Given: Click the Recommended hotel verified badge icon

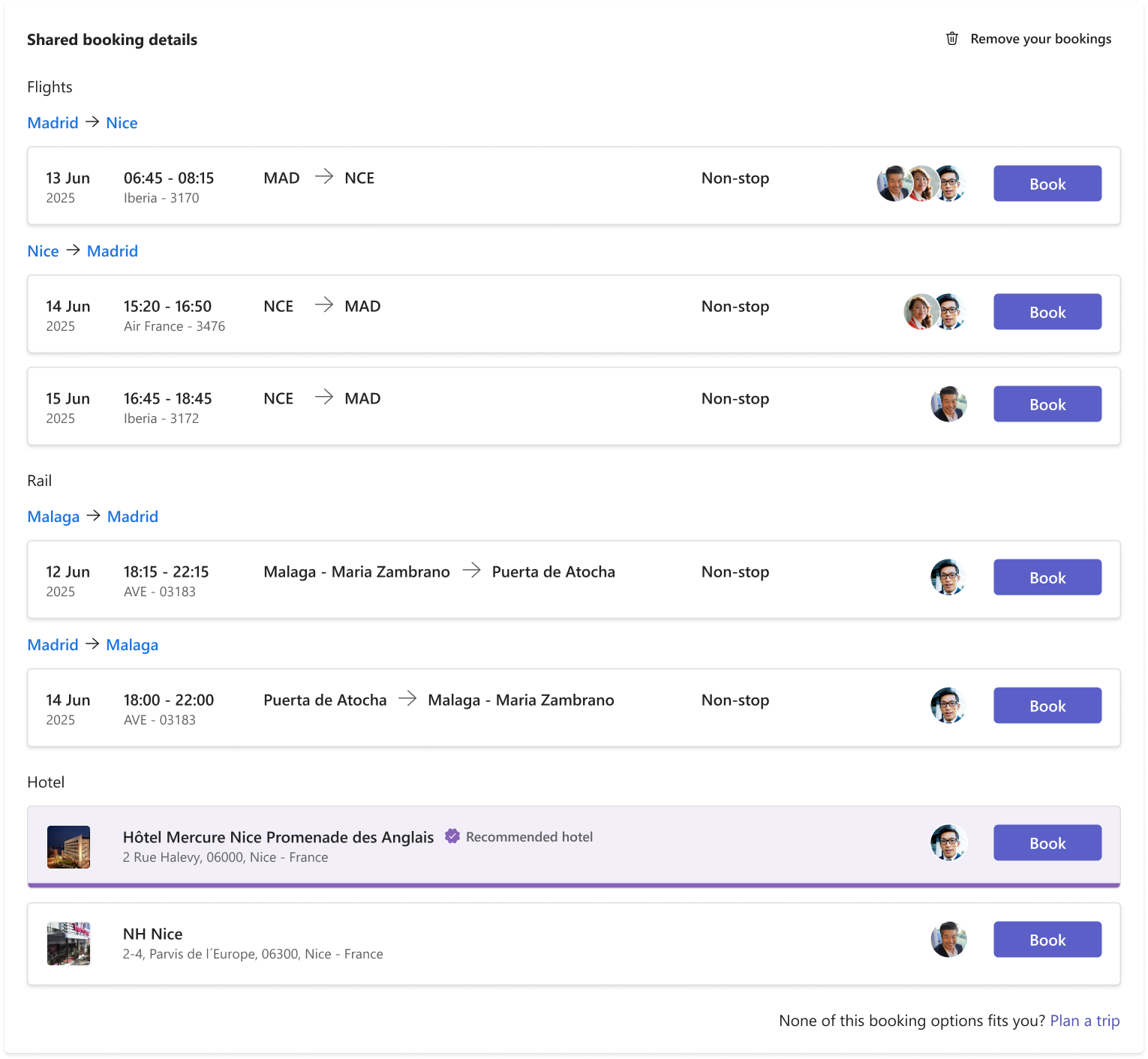Looking at the screenshot, I should 452,836.
